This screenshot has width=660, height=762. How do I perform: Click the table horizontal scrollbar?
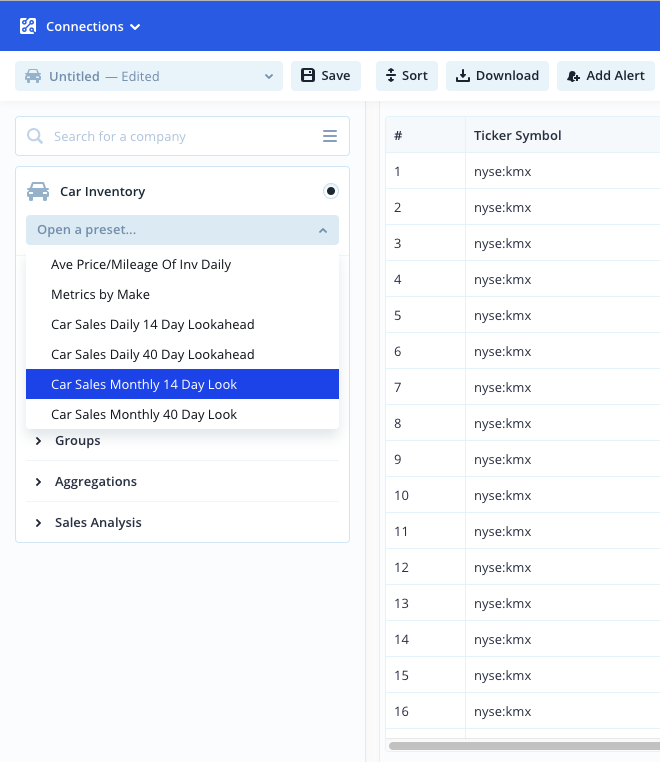tap(524, 745)
